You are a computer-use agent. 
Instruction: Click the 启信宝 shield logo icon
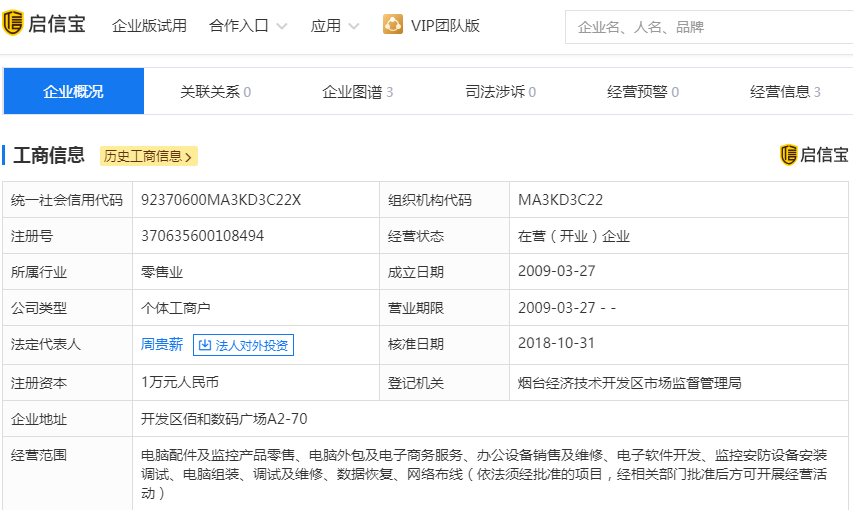click(13, 25)
